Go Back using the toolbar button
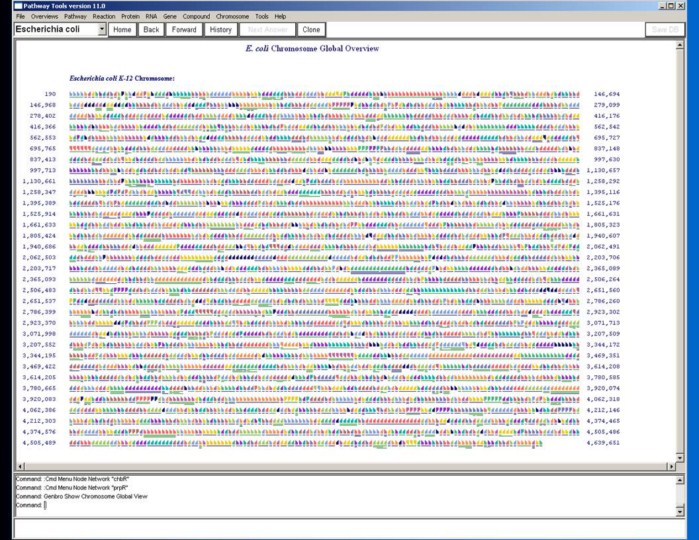The width and height of the screenshot is (699, 540). 151,30
